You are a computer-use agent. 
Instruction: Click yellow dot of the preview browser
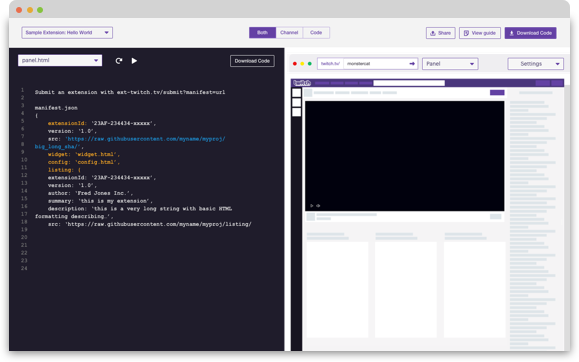[x=302, y=64]
